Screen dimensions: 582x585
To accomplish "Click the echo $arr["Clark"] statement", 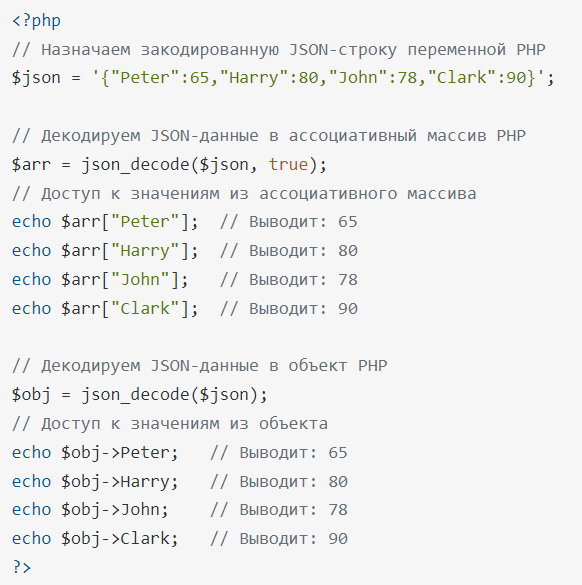I will pos(105,309).
